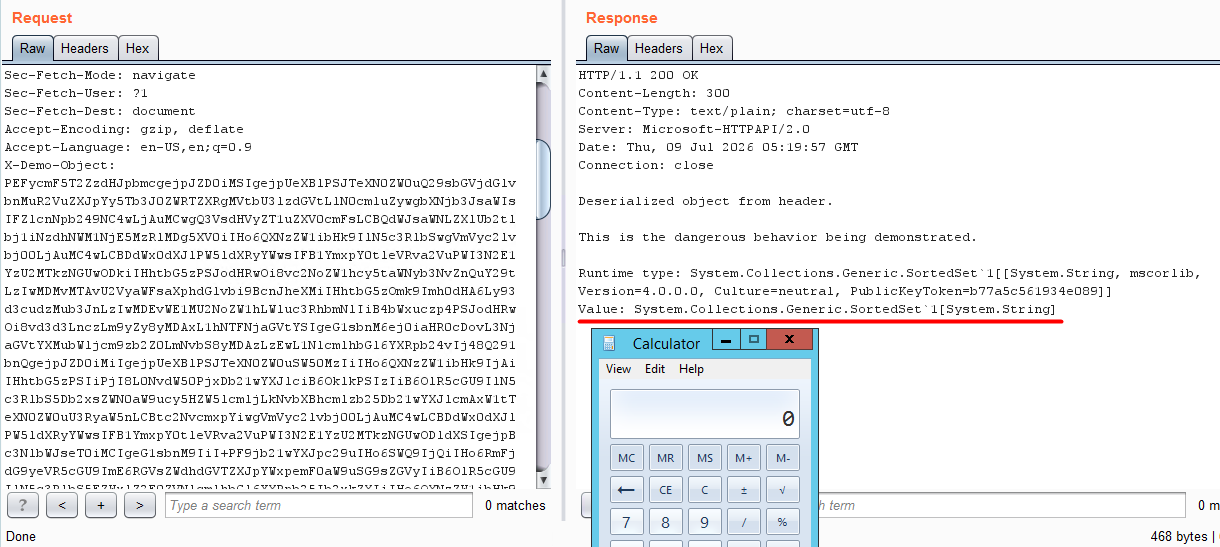Click Calculator MC memory clear button
1220x547 pixels.
[x=627, y=458]
